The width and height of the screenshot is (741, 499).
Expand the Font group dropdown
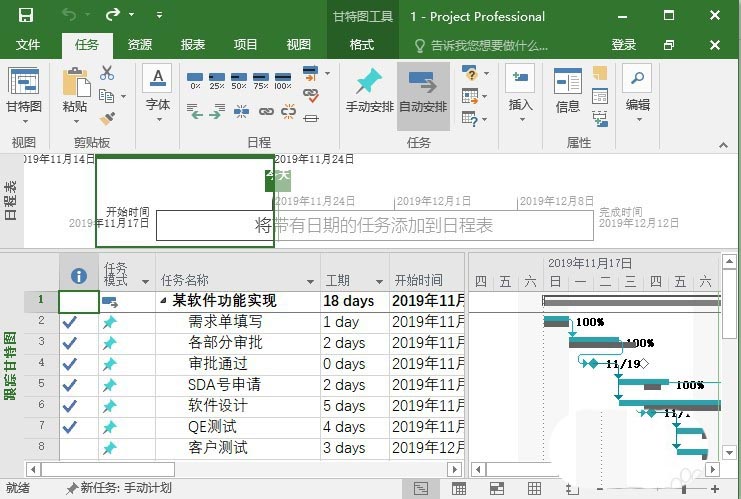(159, 120)
